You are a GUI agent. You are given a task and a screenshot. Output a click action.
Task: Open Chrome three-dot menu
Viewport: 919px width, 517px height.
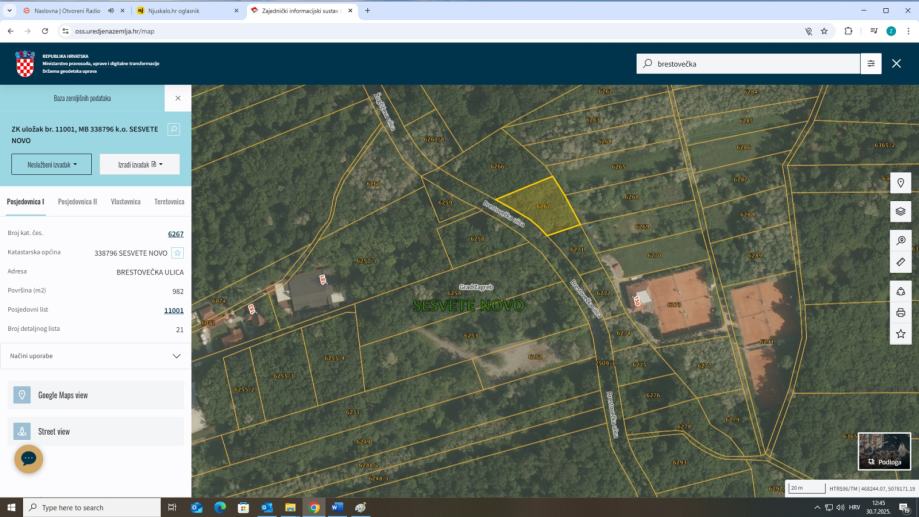908,31
